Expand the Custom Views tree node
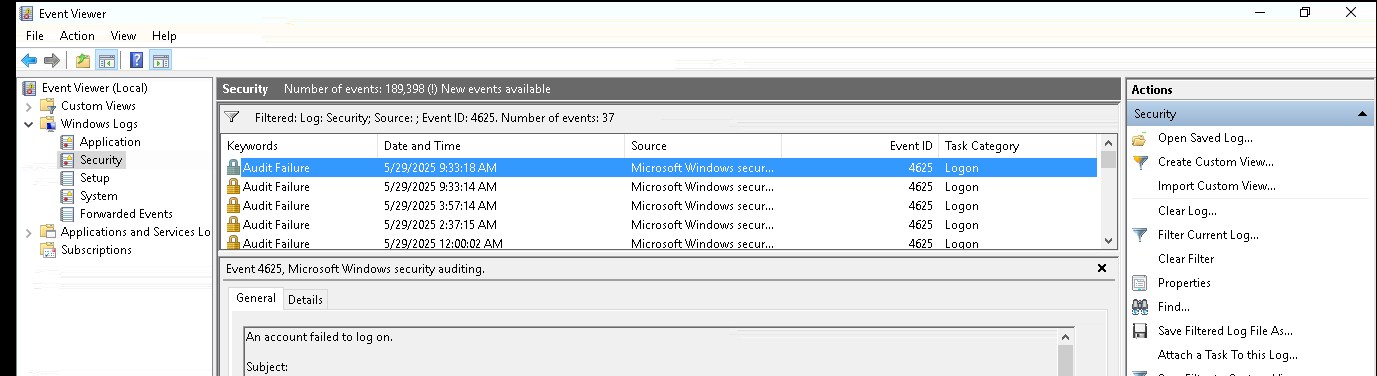The height and width of the screenshot is (376, 1377). 28,106
